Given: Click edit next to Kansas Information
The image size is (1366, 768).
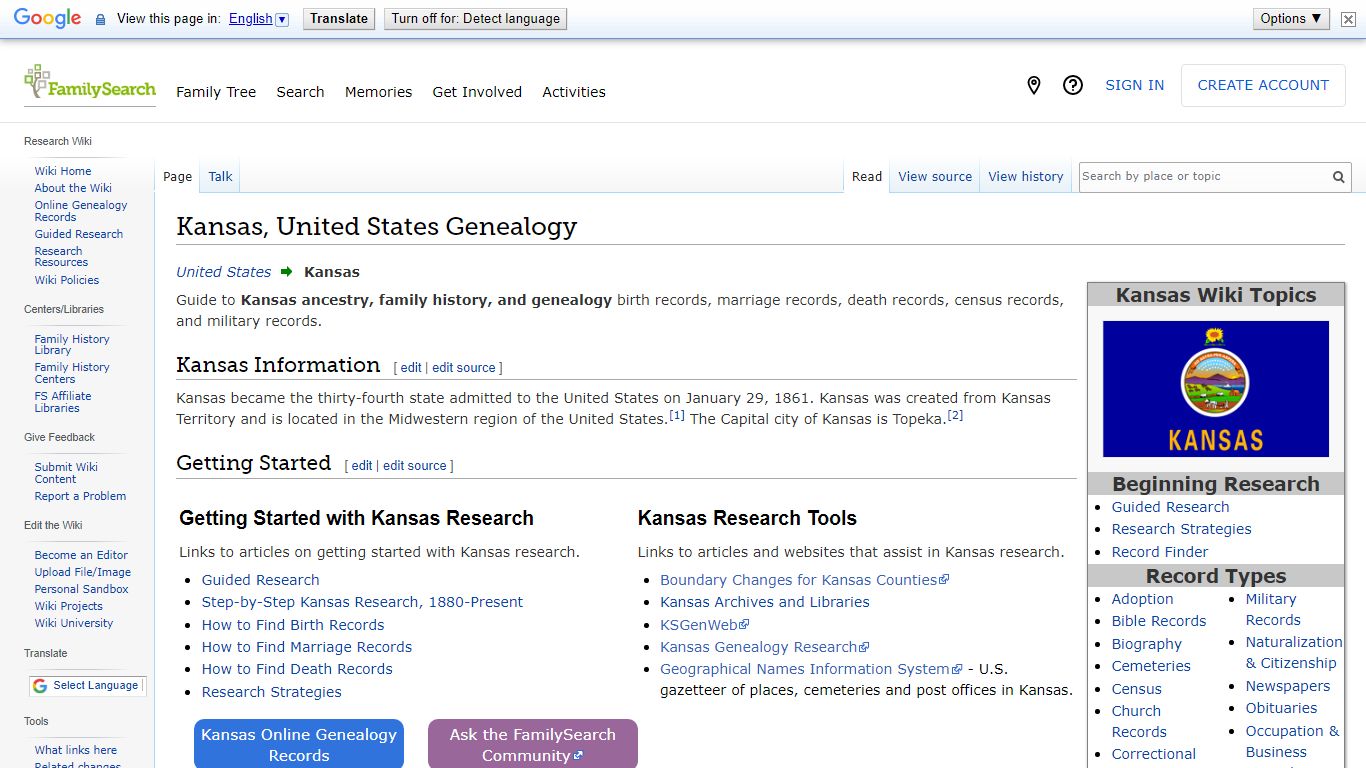Looking at the screenshot, I should coord(411,368).
